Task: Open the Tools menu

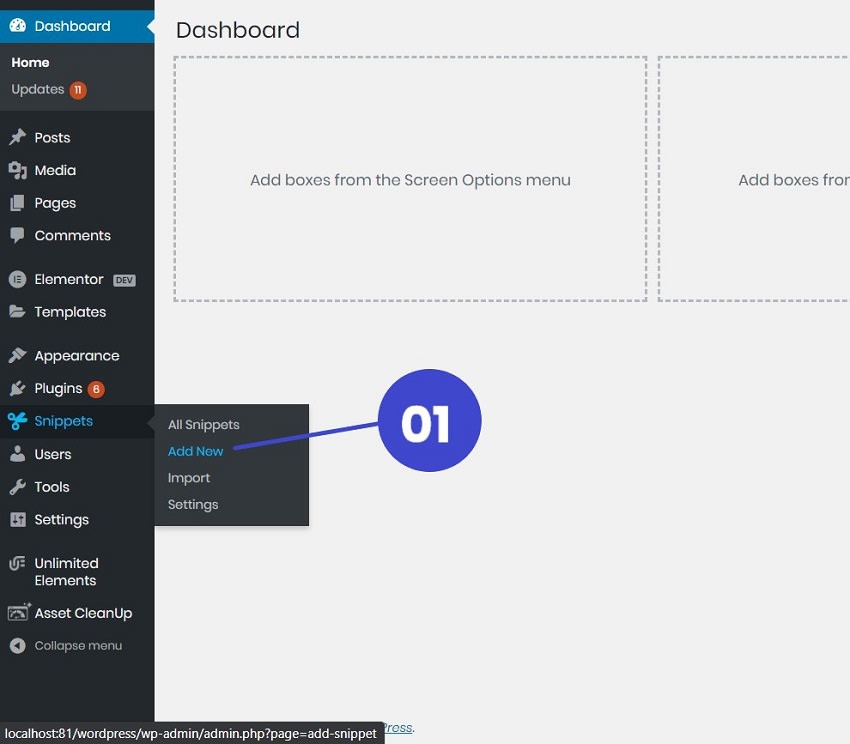Action: (x=77, y=487)
